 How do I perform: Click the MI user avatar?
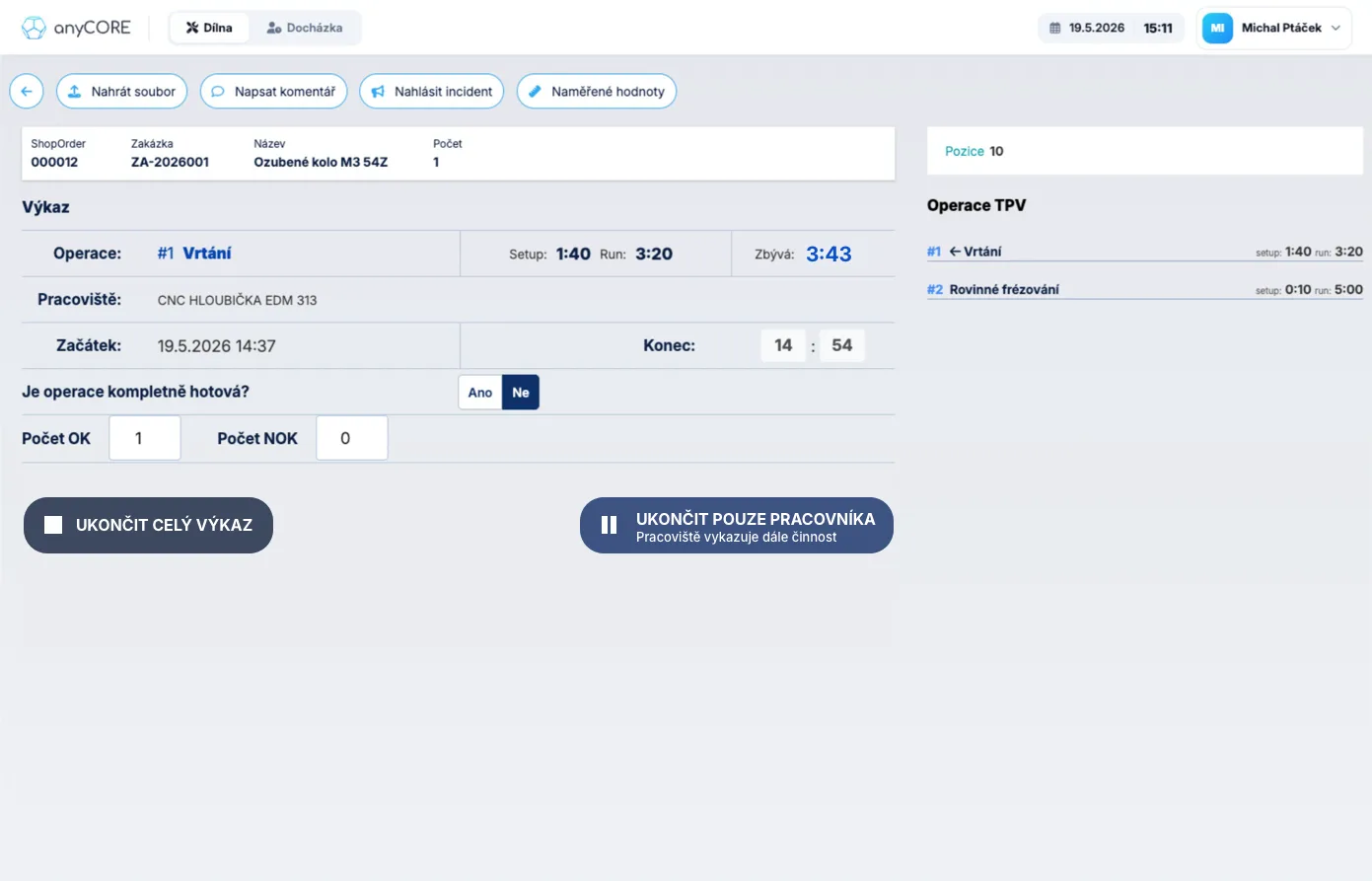pyautogui.click(x=1217, y=28)
